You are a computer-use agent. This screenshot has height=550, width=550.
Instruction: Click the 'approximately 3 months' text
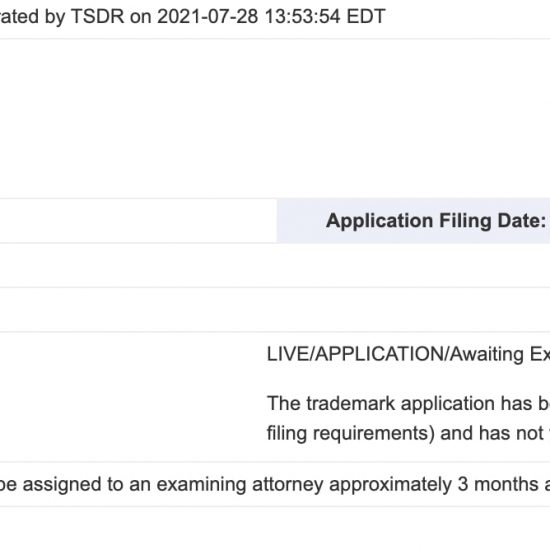tap(434, 484)
